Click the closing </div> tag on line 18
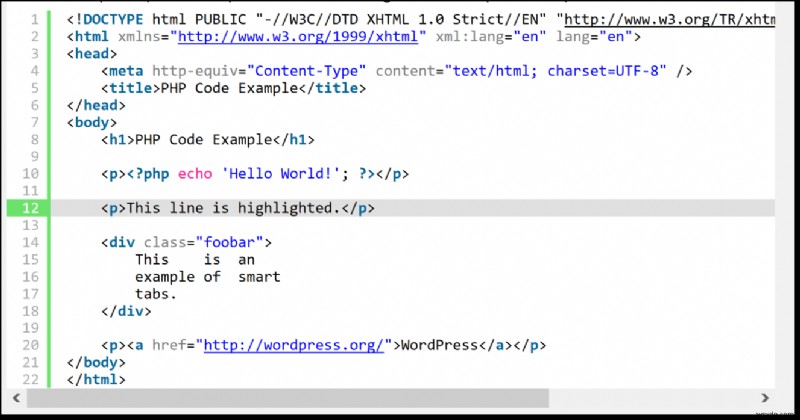800x420 pixels. (x=127, y=311)
